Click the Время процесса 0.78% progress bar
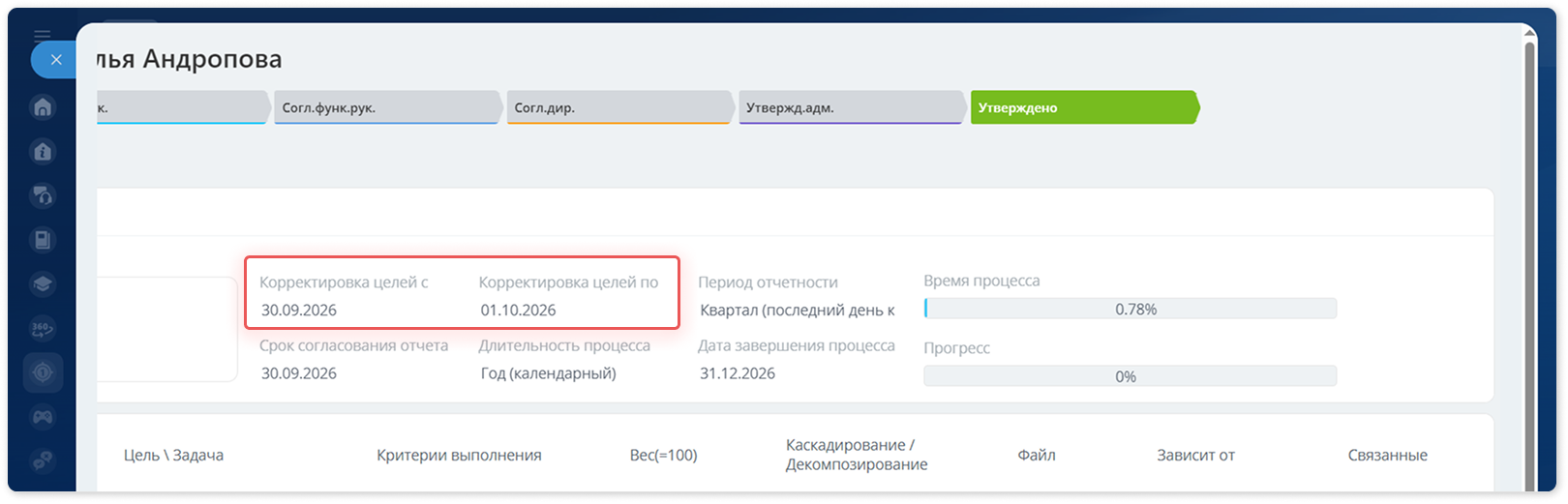The height and width of the screenshot is (504, 1568). pos(1131,309)
